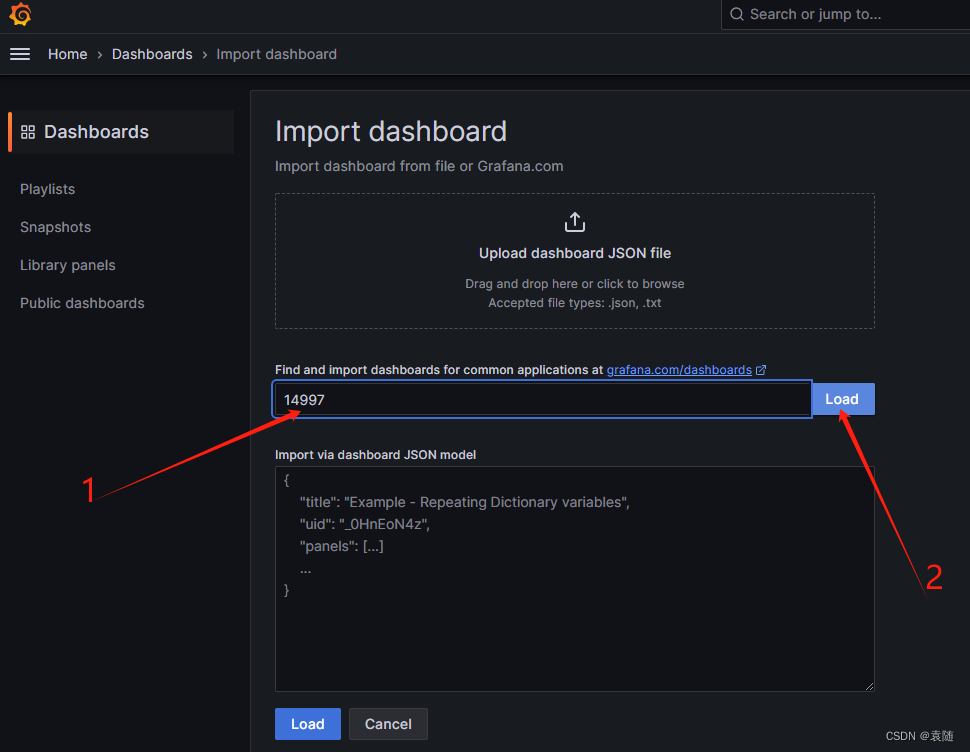Click the upload icon above 'Upload dashboard JSON file'

pyautogui.click(x=575, y=221)
